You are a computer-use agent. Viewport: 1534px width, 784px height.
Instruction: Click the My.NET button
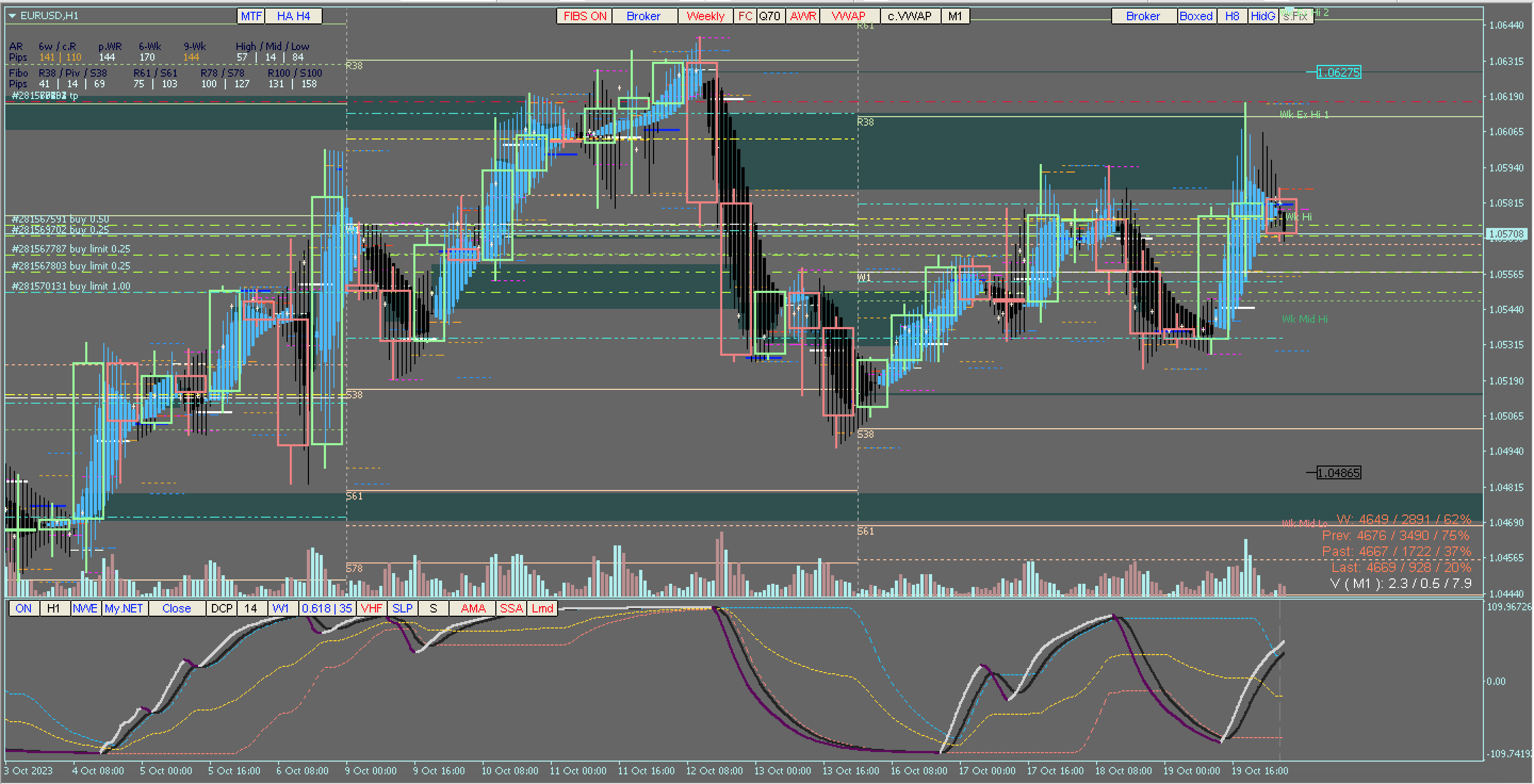(124, 608)
